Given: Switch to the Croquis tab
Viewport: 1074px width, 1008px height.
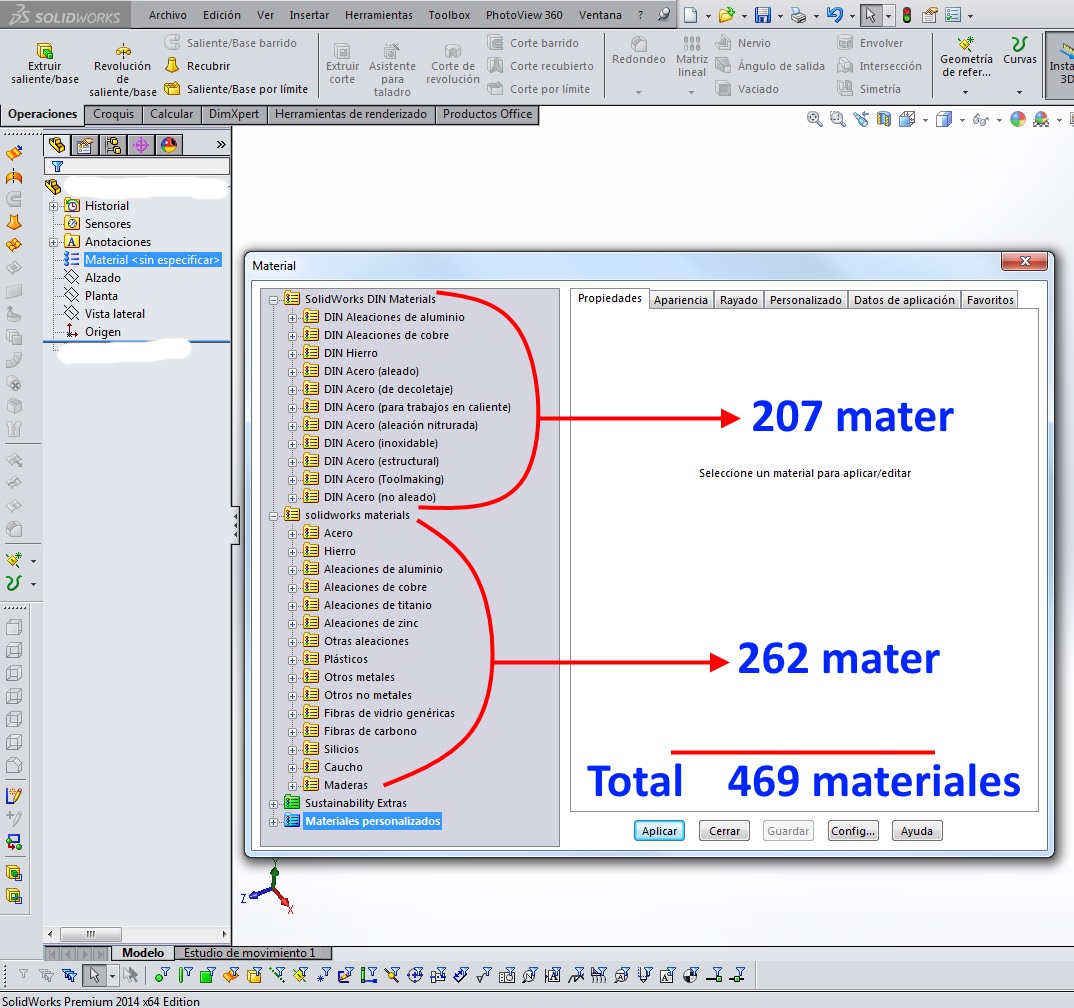Looking at the screenshot, I should [x=114, y=114].
